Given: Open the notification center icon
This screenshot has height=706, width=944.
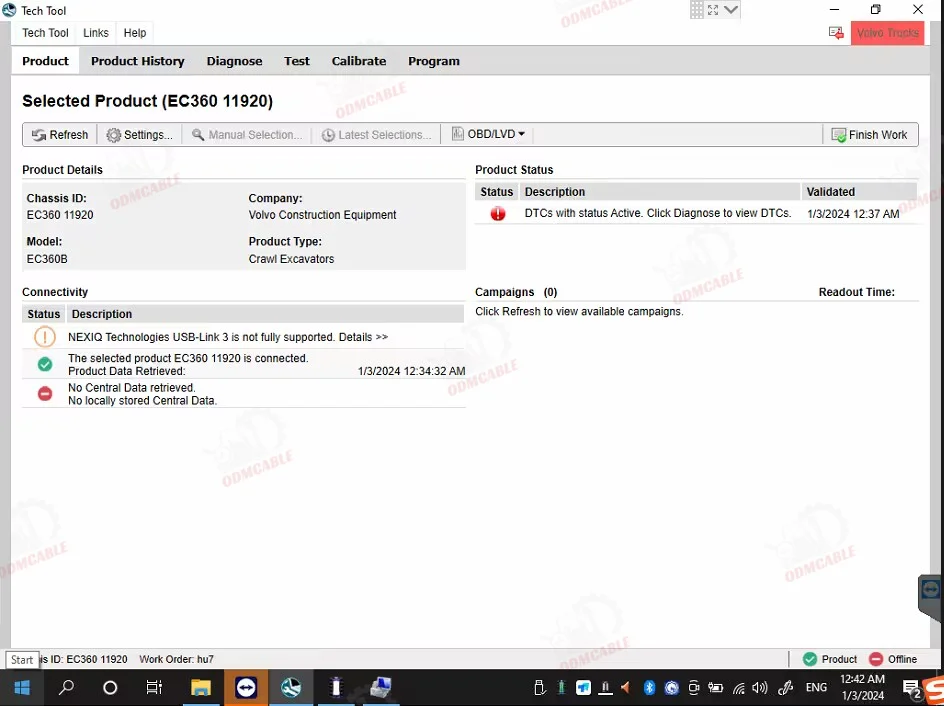Looking at the screenshot, I should click(911, 687).
